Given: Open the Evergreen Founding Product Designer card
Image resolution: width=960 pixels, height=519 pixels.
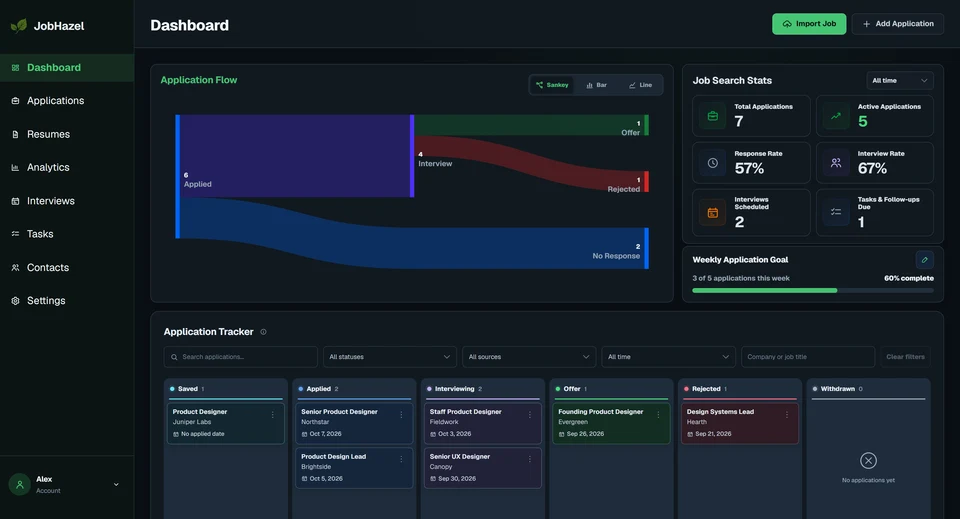Looking at the screenshot, I should pos(612,423).
